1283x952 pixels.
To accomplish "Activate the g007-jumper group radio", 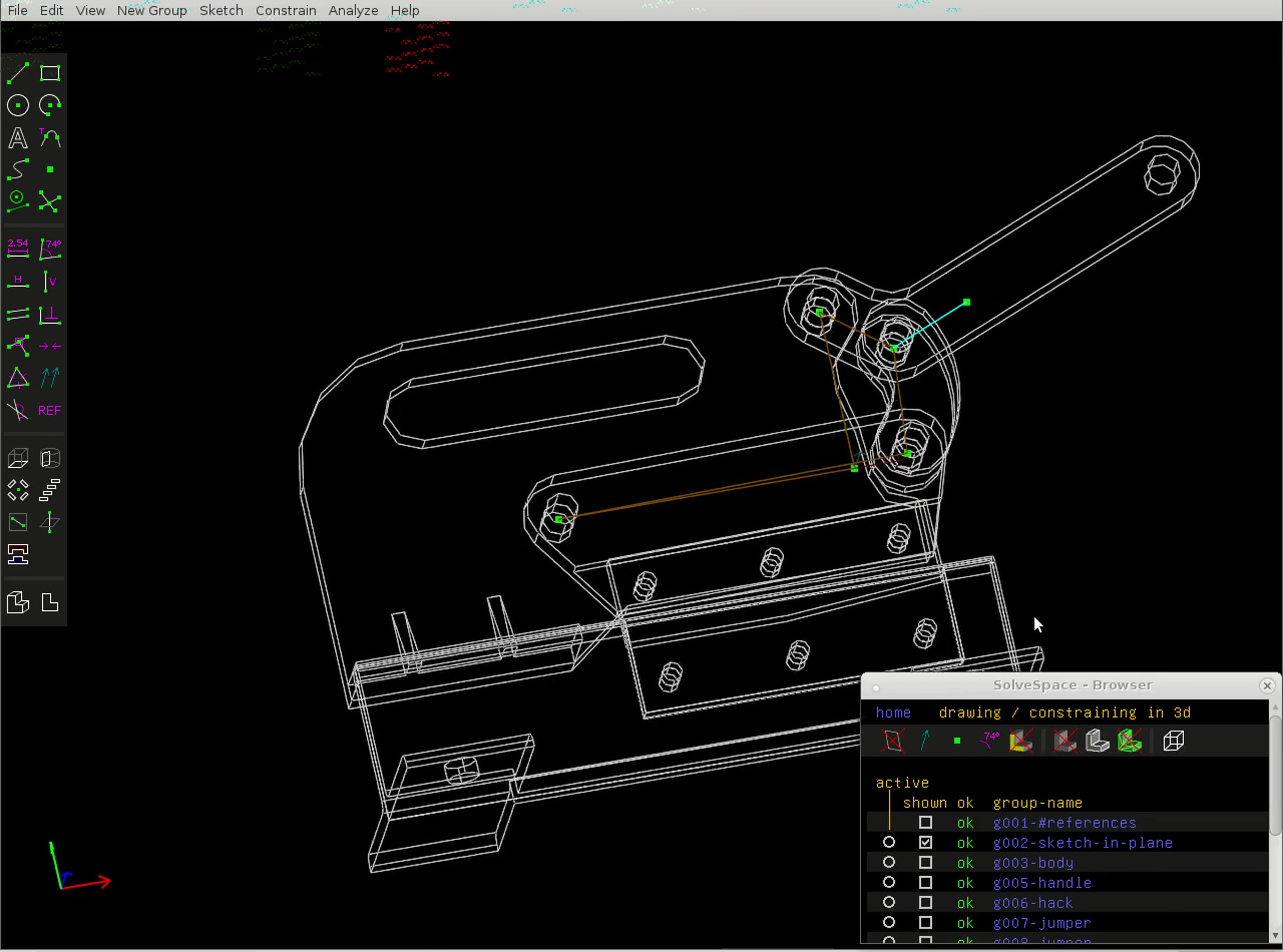I will 889,923.
